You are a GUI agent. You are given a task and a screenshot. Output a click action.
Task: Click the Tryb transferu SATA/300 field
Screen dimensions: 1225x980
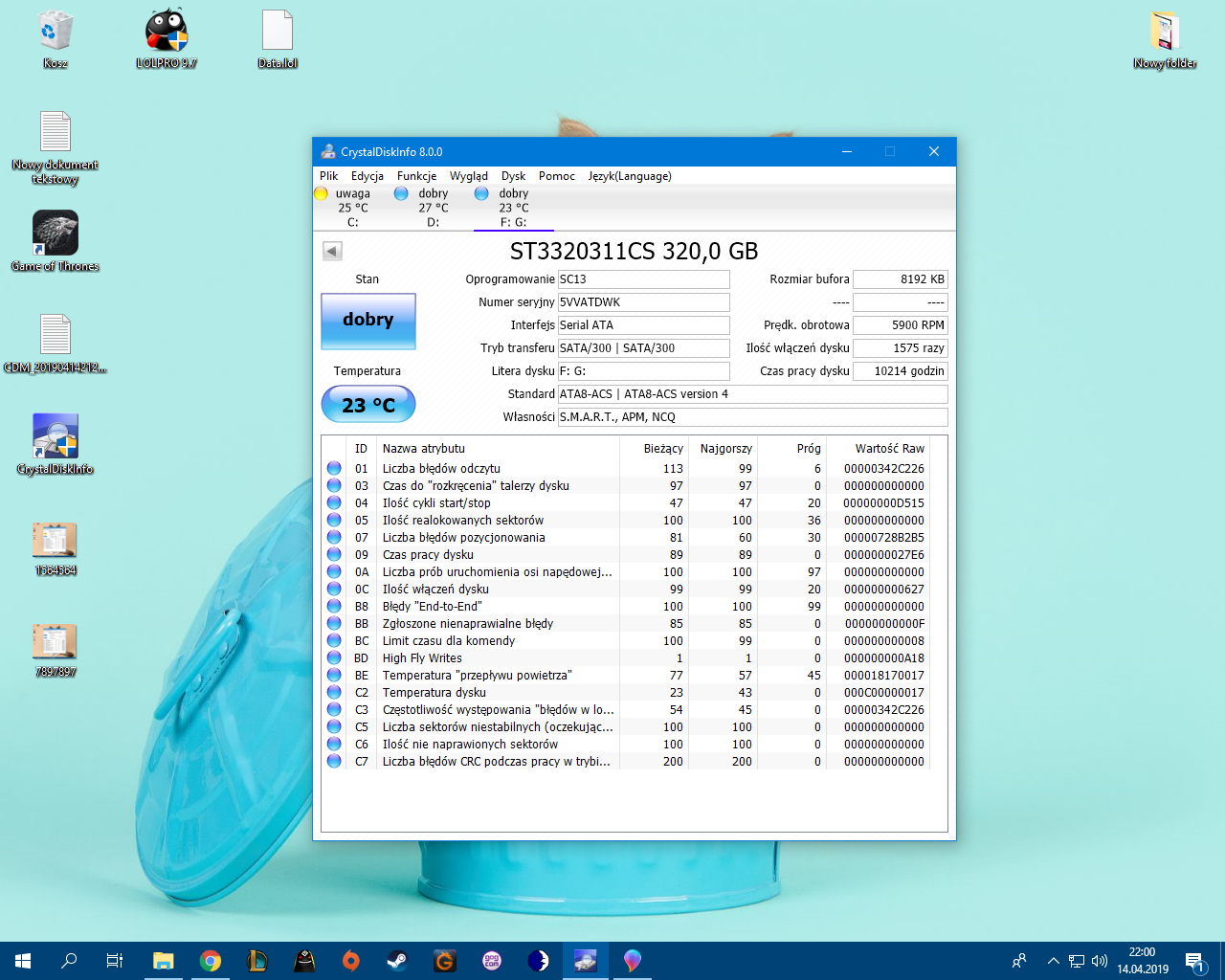pyautogui.click(x=644, y=348)
